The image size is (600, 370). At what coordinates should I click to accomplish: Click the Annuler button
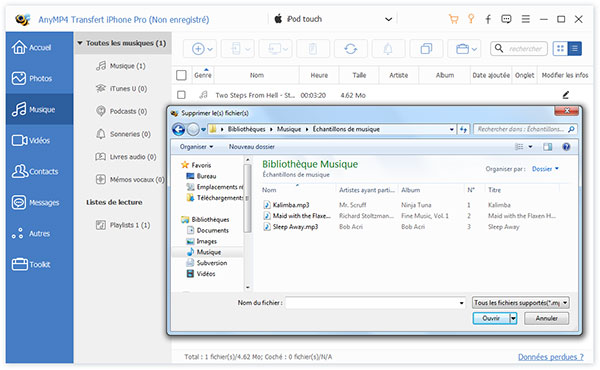[546, 318]
